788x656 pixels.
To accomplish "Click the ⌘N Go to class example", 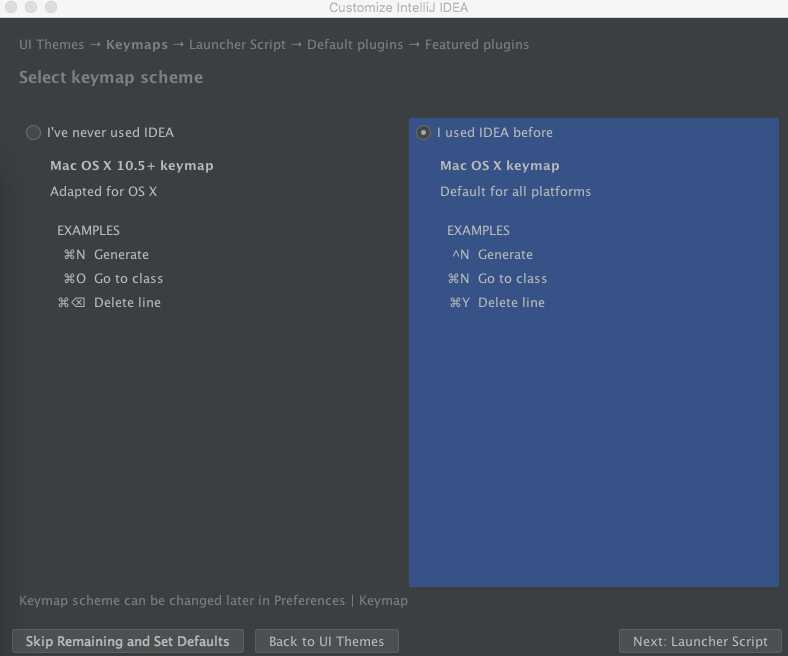I will [497, 278].
